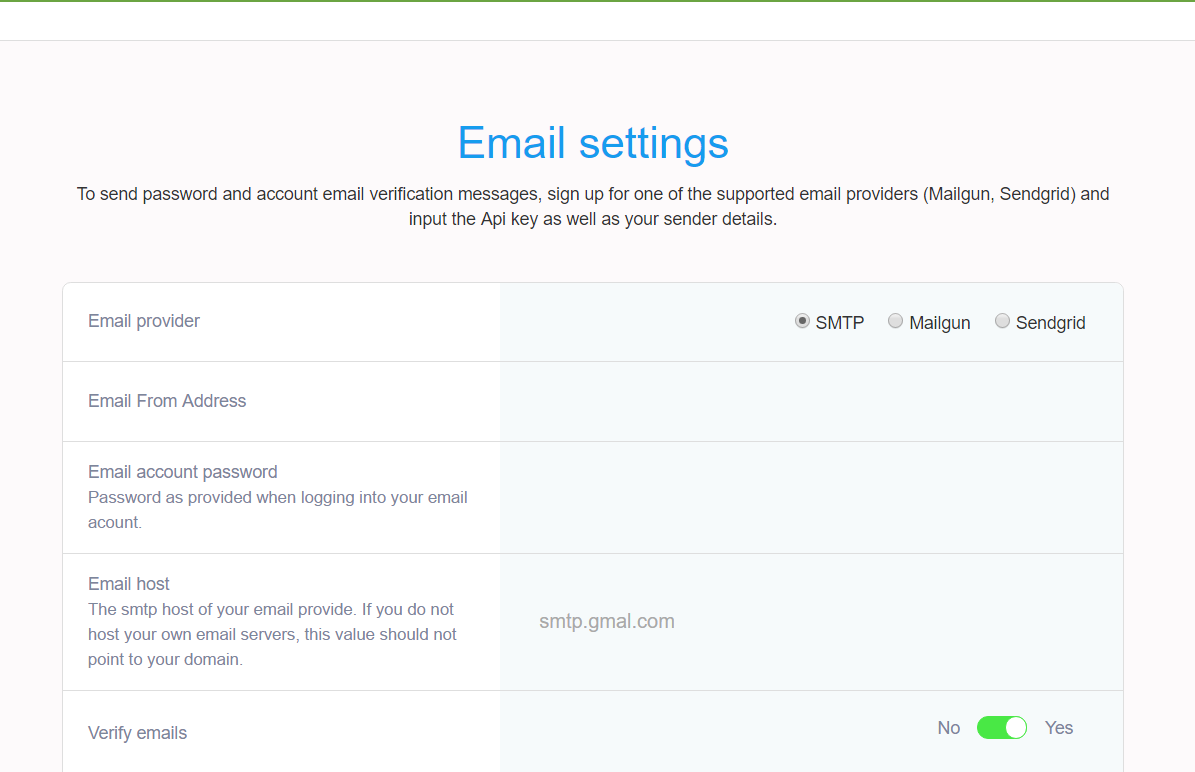This screenshot has width=1195, height=772.
Task: Select the SMTP email provider option
Action: (x=802, y=321)
